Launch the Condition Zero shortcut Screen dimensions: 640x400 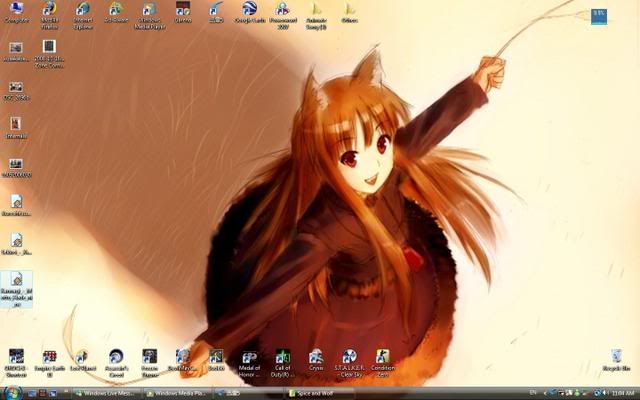point(382,358)
